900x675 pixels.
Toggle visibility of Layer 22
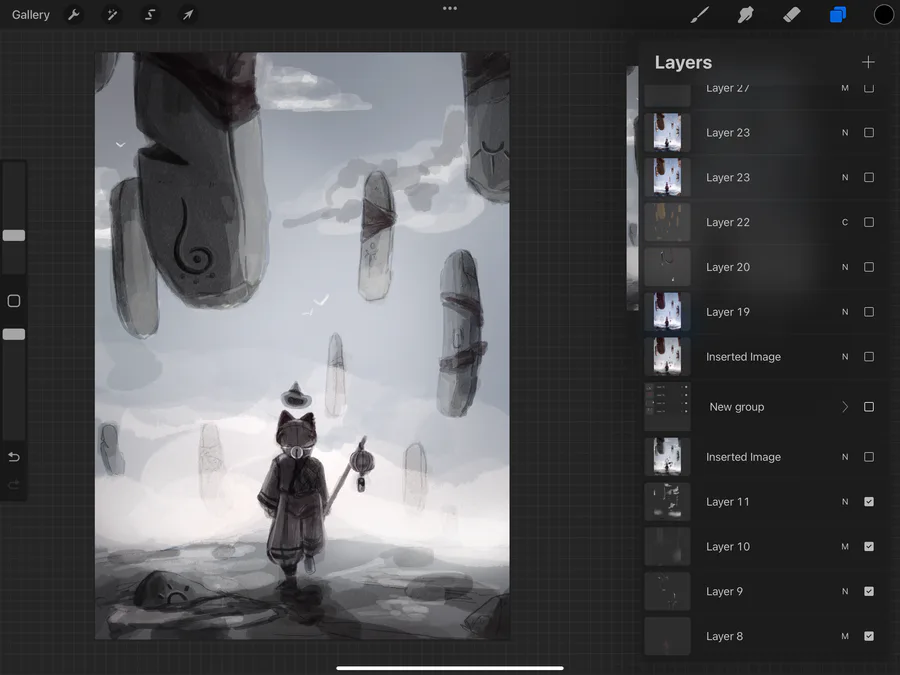[869, 222]
